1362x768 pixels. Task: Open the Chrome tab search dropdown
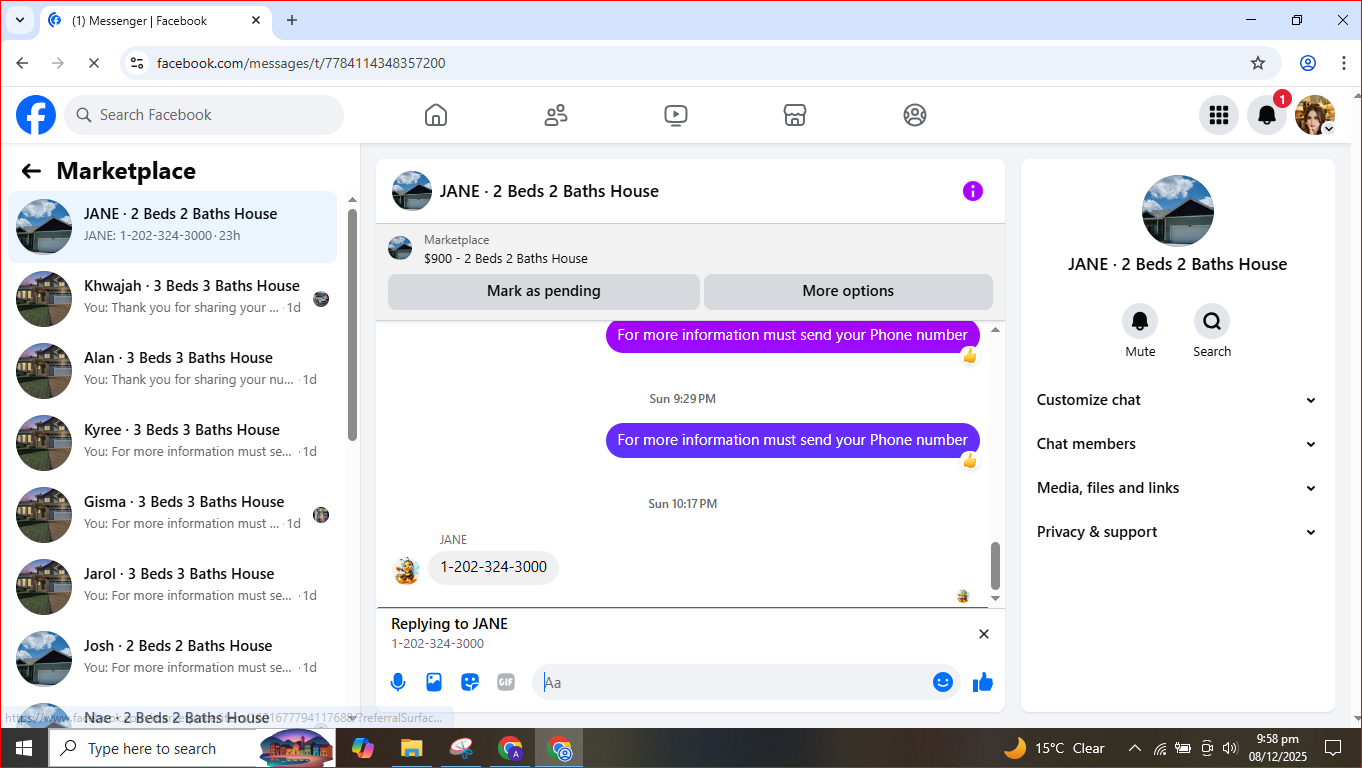point(19,20)
